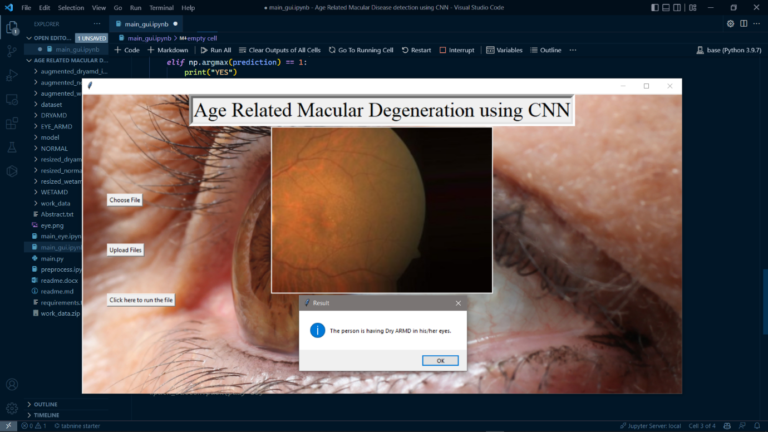Expand the model folder
768x432 pixels.
[49, 138]
